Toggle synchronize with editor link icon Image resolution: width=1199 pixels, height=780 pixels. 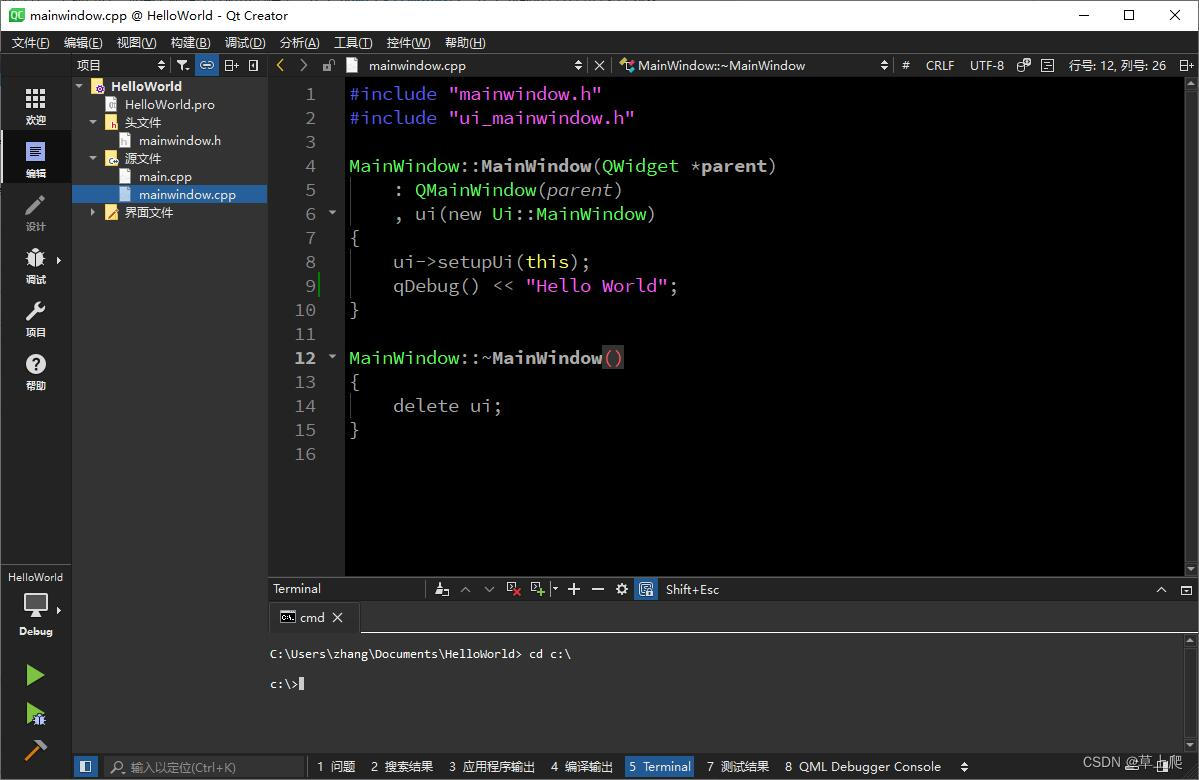[x=206, y=65]
